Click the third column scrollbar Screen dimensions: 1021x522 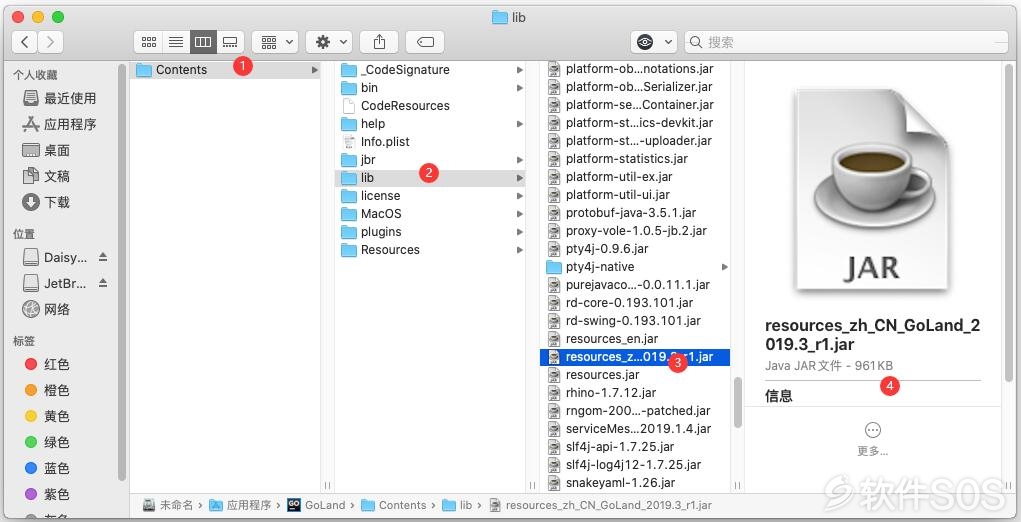point(738,402)
